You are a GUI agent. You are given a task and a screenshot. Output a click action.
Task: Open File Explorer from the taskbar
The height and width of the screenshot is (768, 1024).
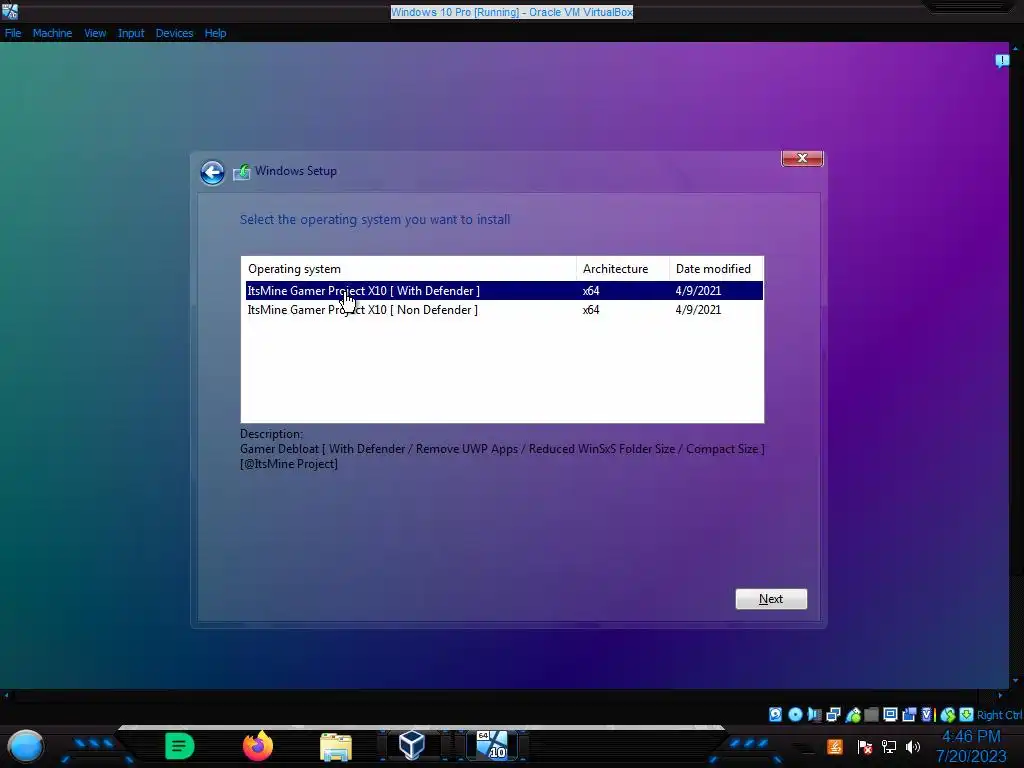(x=336, y=747)
